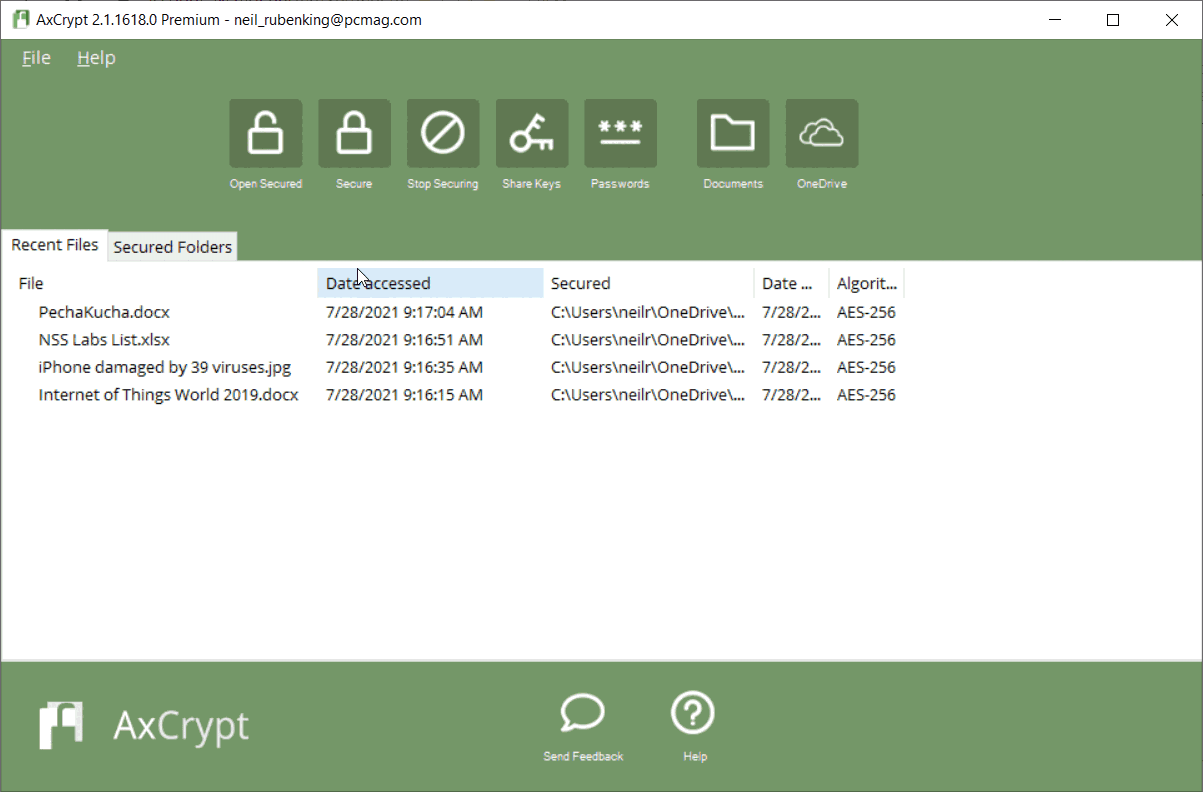Click the Open Secured icon
Viewport: 1203px width, 792px height.
coord(265,133)
